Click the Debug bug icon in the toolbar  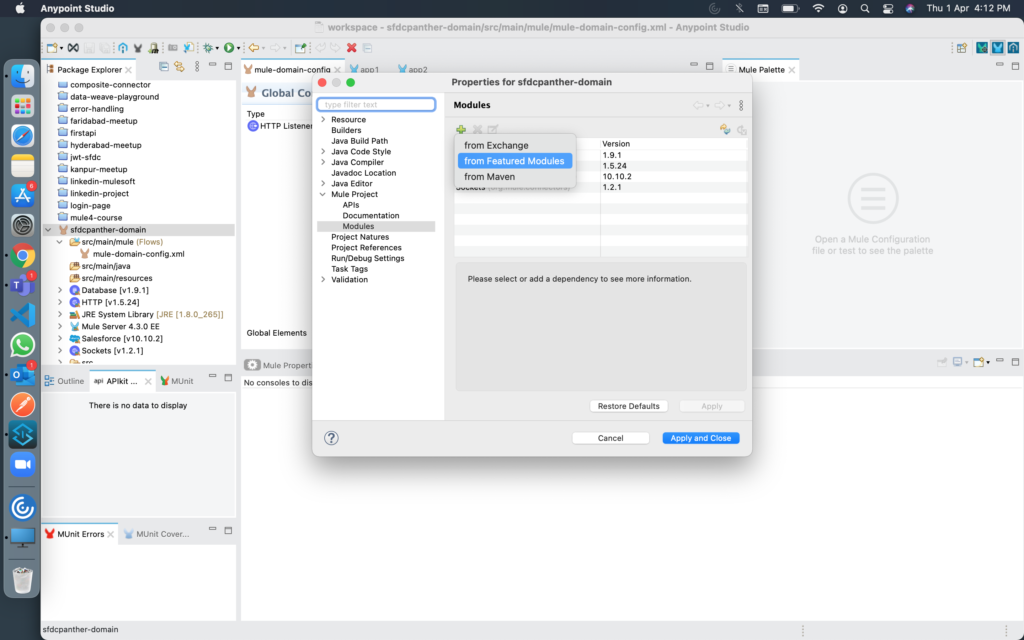coord(208,48)
